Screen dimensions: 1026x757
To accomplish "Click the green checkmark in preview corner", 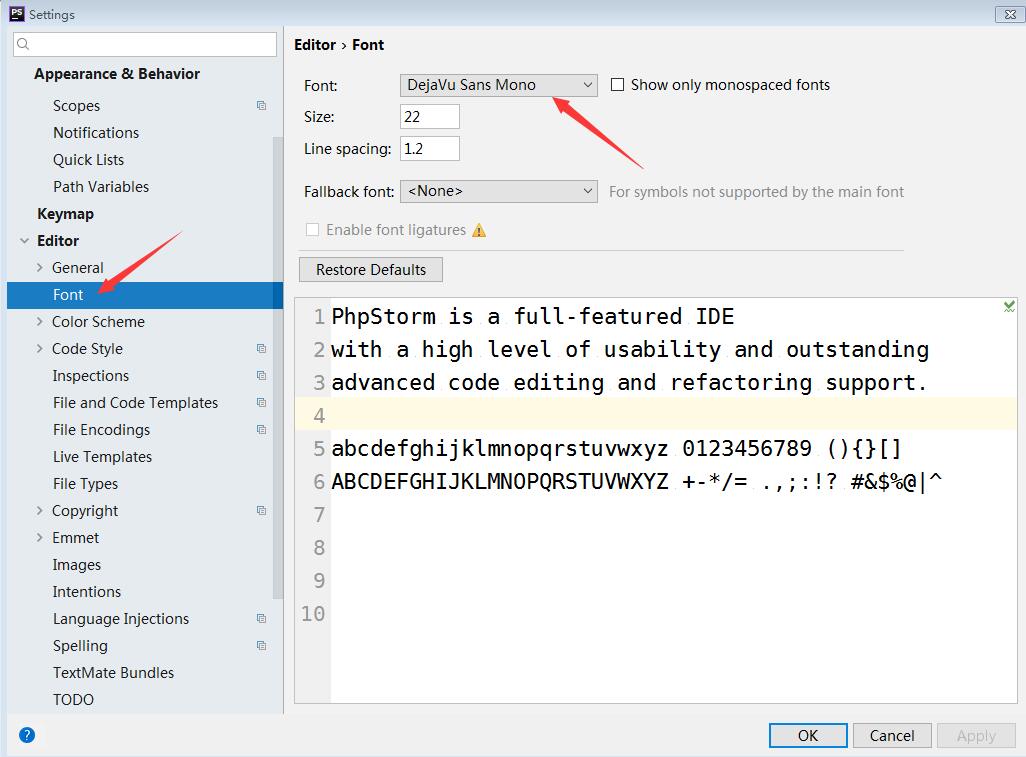I will [x=1009, y=306].
